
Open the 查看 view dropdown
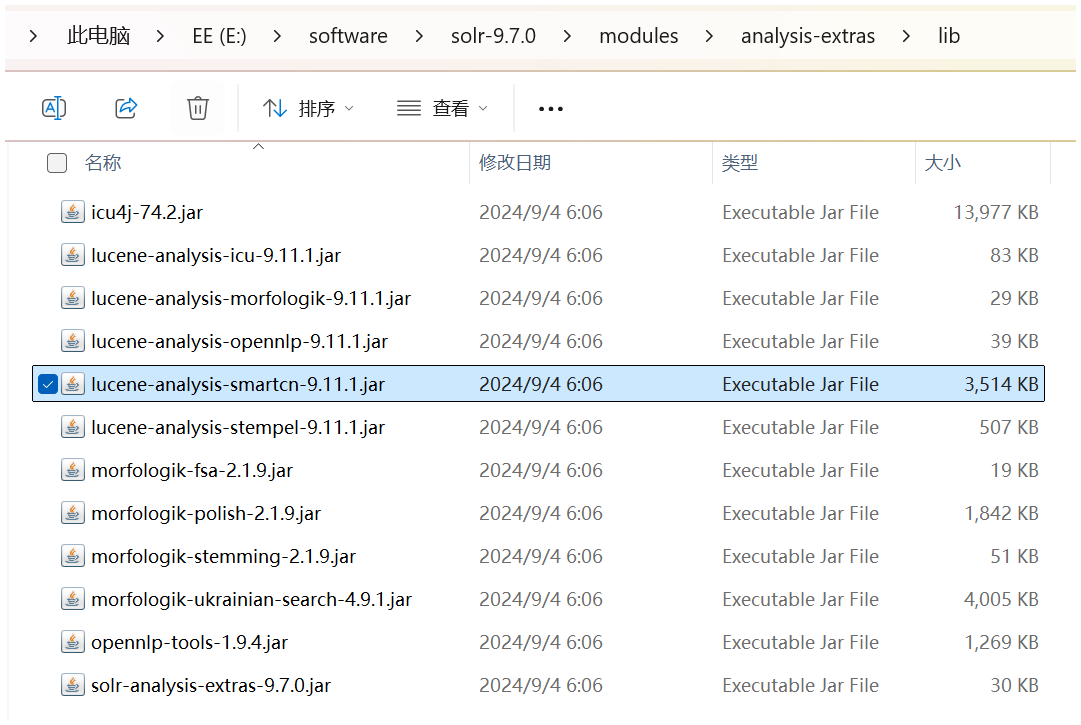442,108
